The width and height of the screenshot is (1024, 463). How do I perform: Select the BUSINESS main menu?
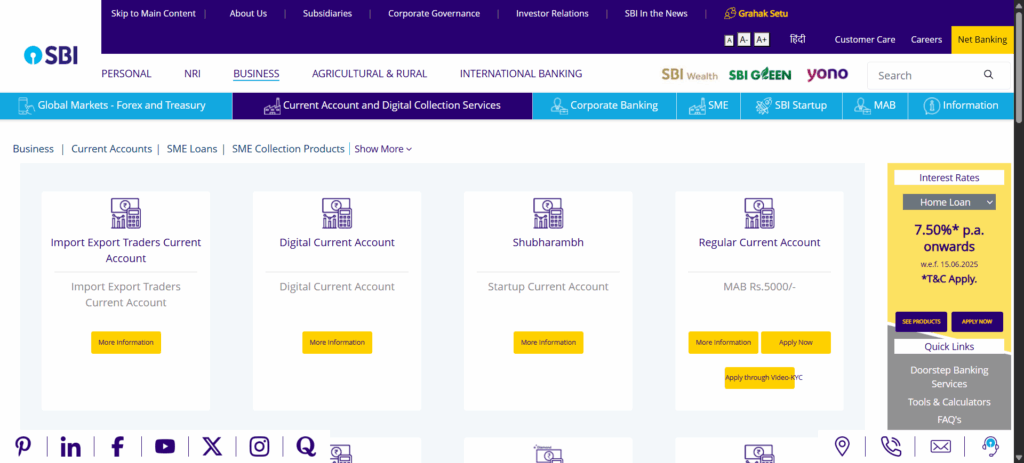256,74
